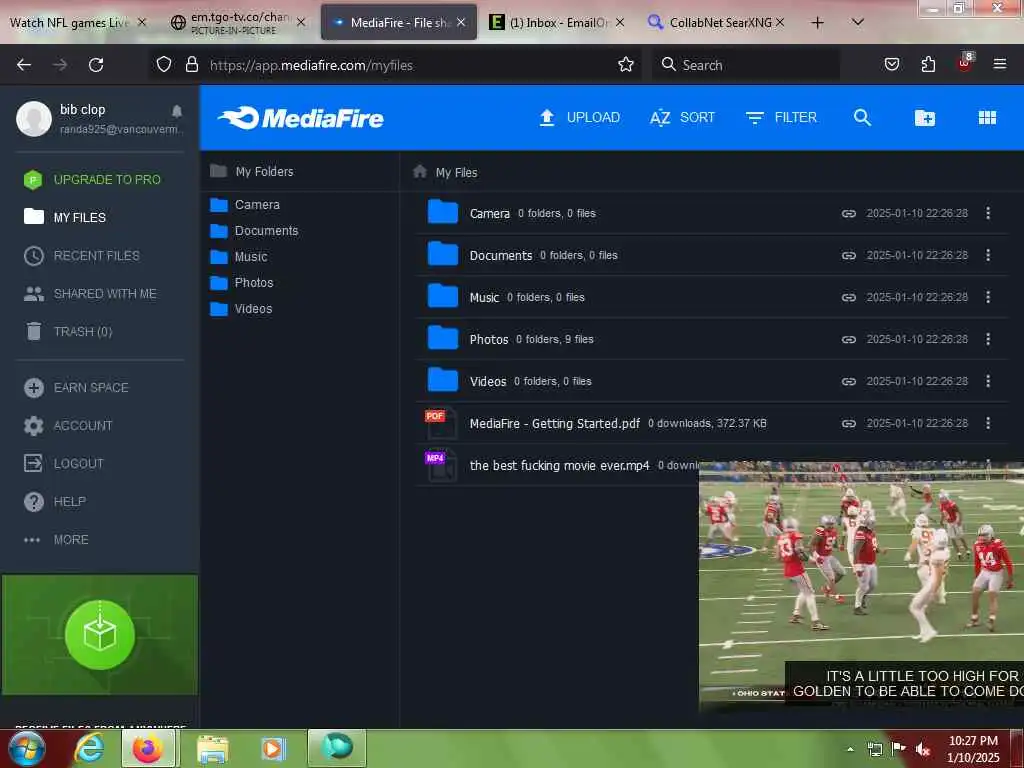Open the Sort options
Viewport: 1024px width, 768px height.
682,118
